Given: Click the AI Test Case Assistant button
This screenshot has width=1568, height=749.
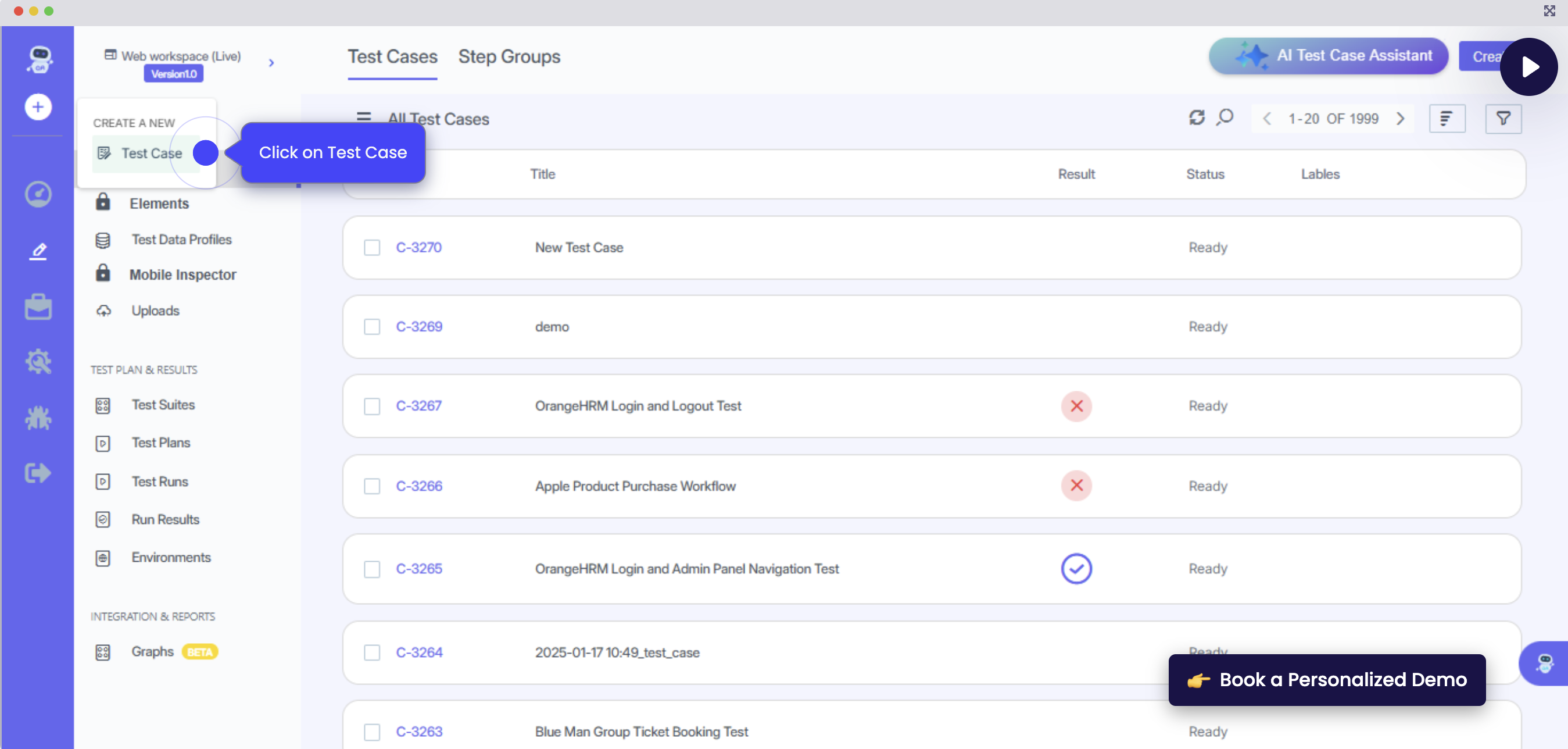Looking at the screenshot, I should point(1328,56).
